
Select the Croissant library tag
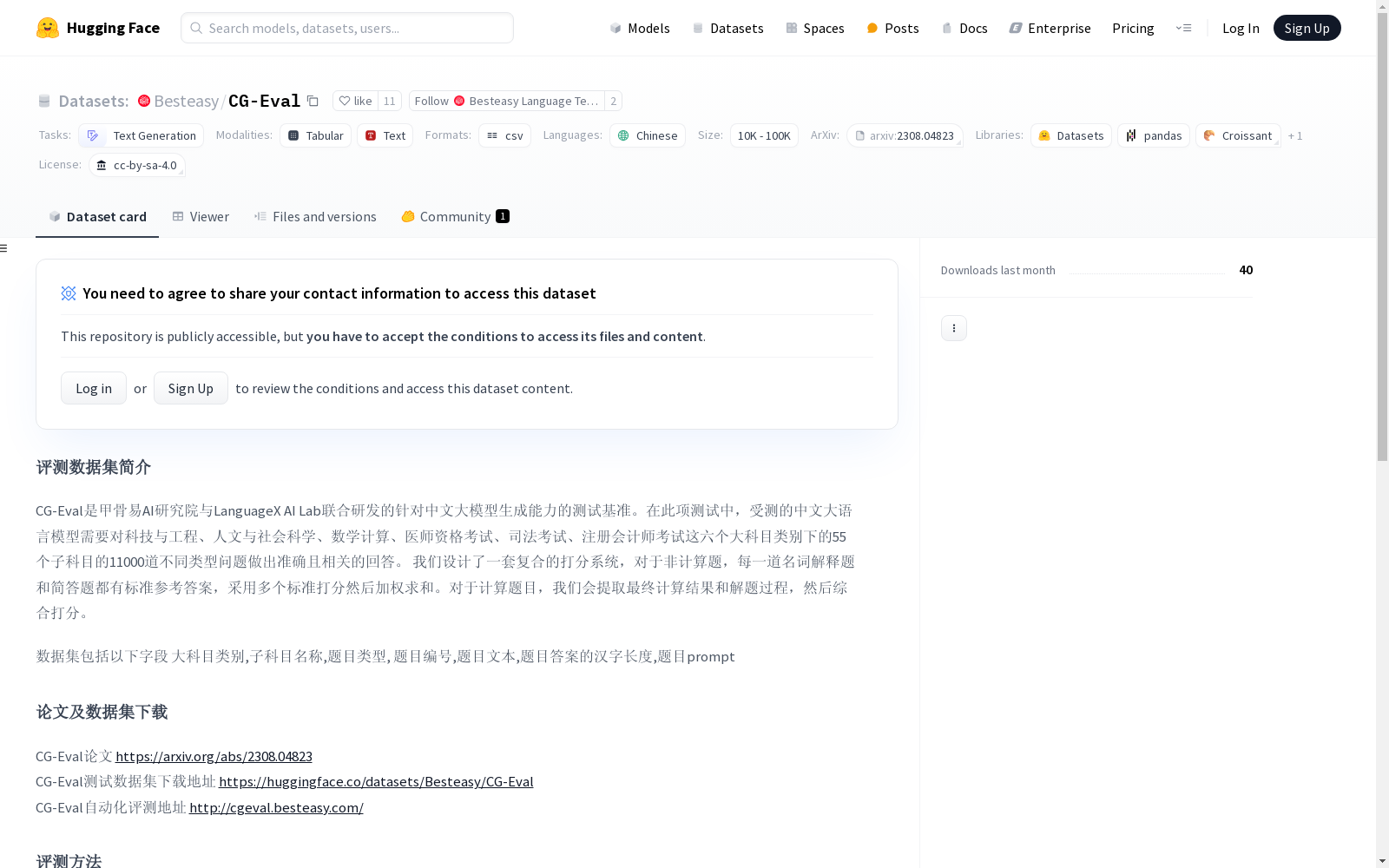pyautogui.click(x=1238, y=135)
